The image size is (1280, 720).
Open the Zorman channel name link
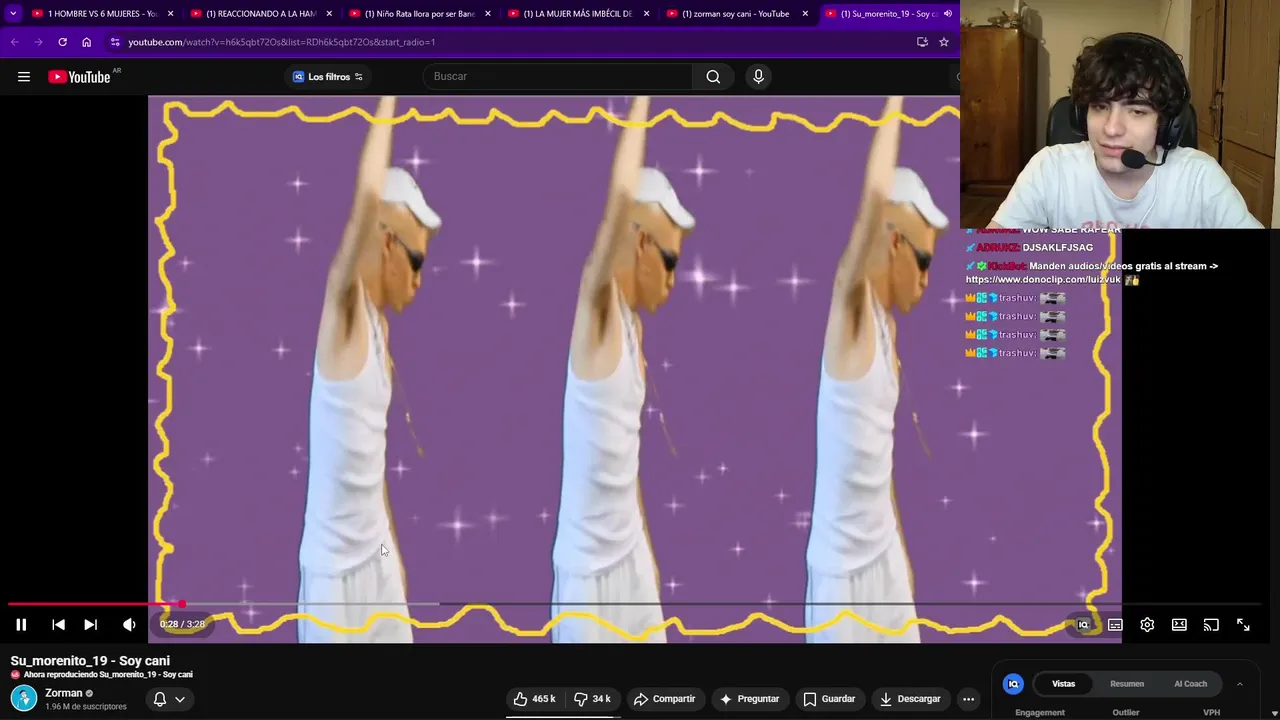click(64, 693)
